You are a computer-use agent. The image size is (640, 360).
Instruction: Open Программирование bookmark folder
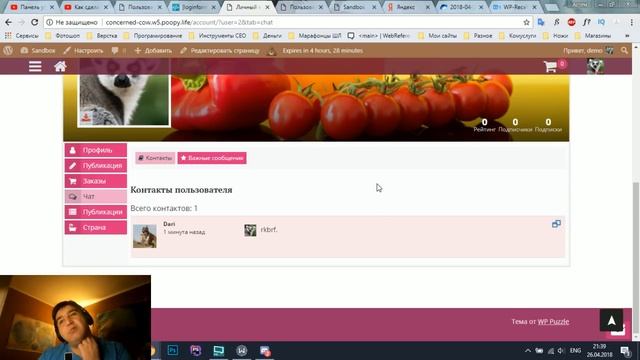point(153,36)
